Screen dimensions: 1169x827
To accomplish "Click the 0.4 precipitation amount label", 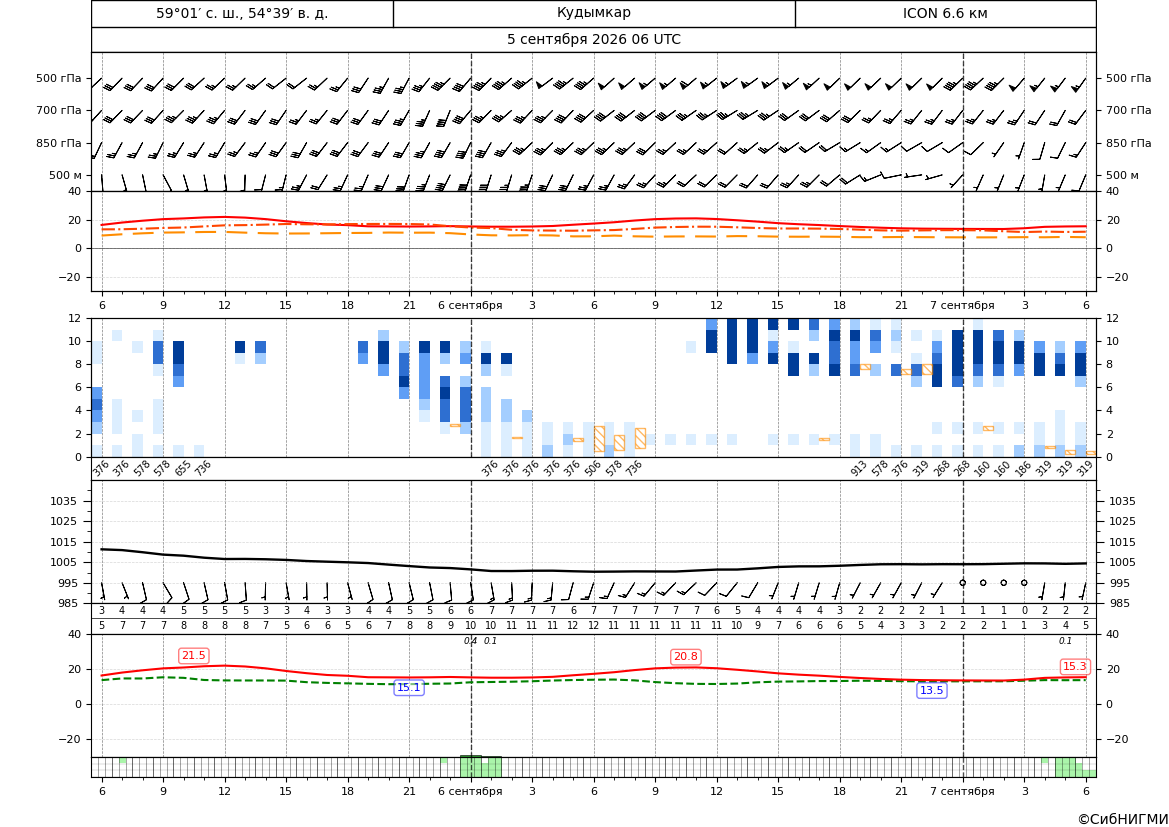I will pos(470,641).
